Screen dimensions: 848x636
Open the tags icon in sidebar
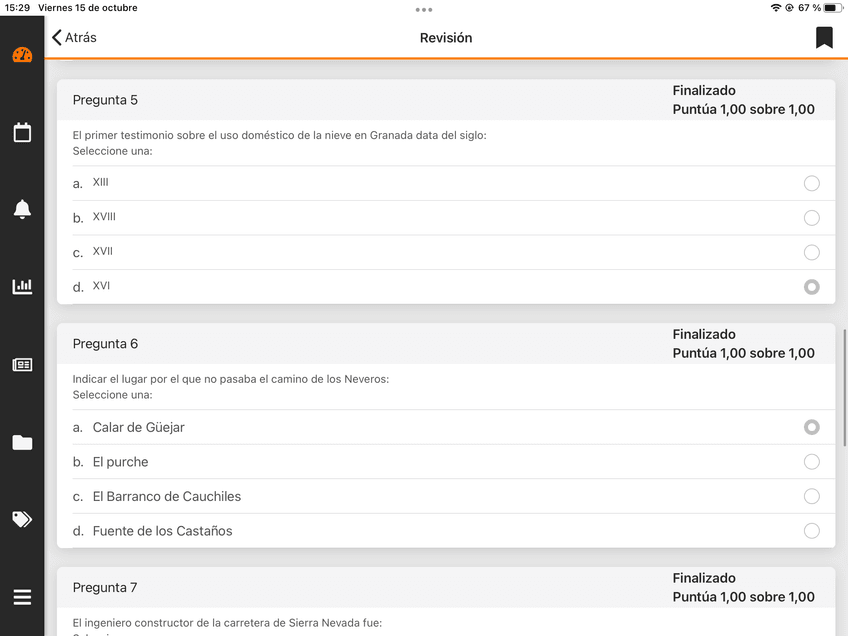22,519
